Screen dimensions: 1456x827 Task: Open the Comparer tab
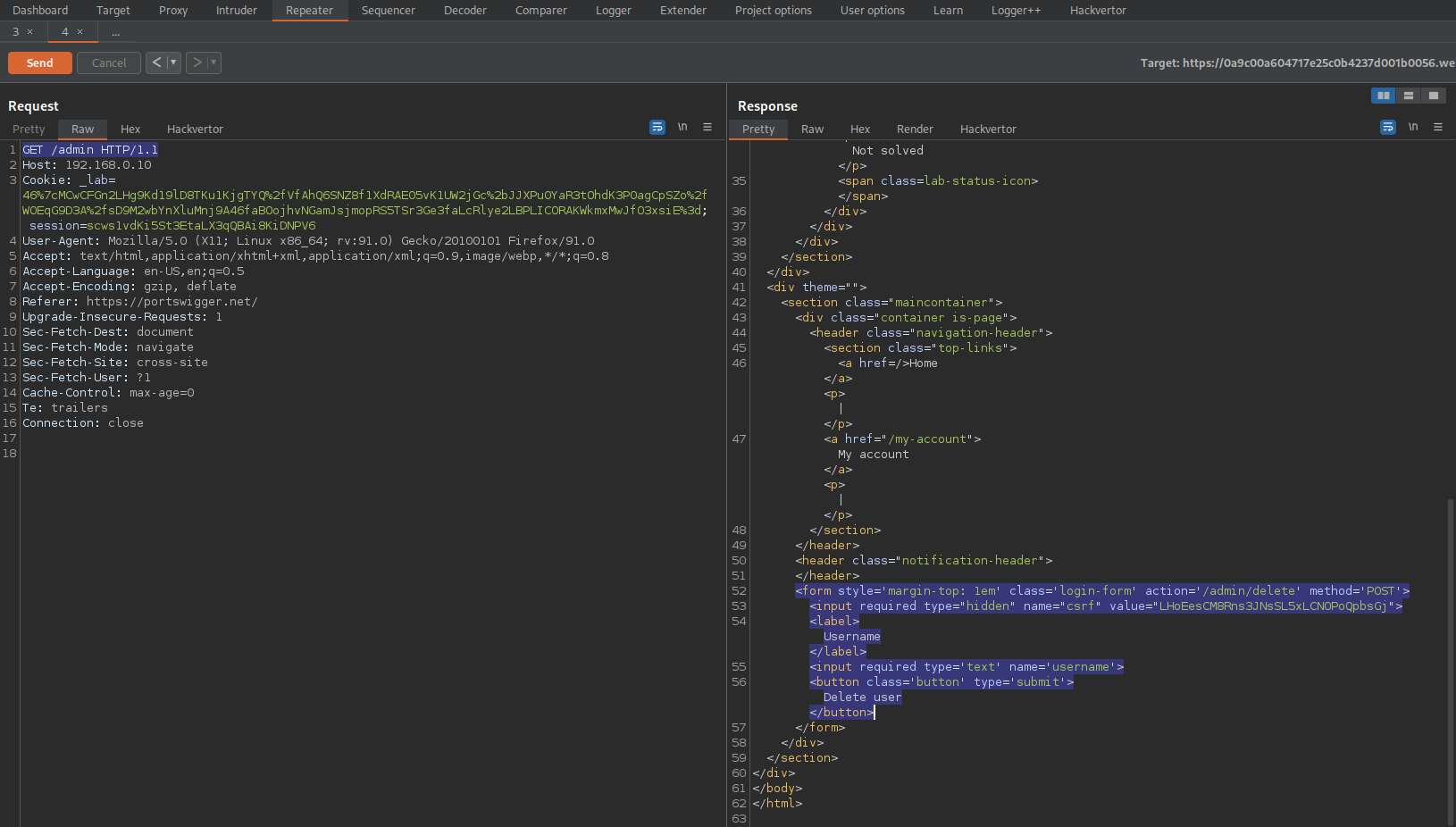coord(541,11)
